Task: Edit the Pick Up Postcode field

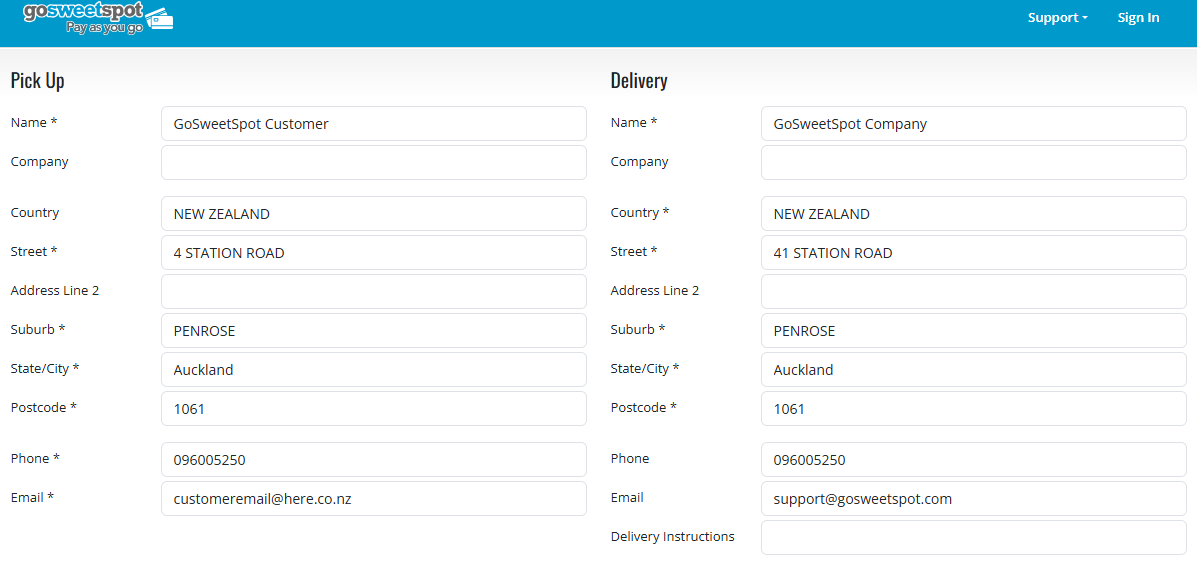Action: point(374,408)
